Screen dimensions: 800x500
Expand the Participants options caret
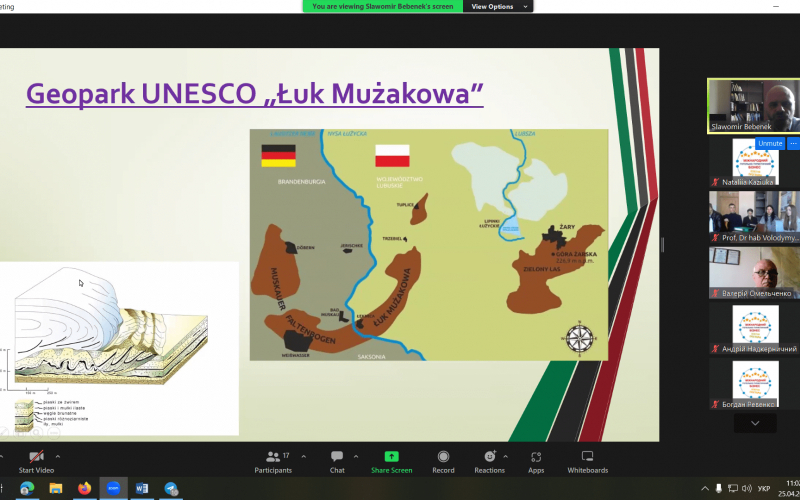pos(304,457)
